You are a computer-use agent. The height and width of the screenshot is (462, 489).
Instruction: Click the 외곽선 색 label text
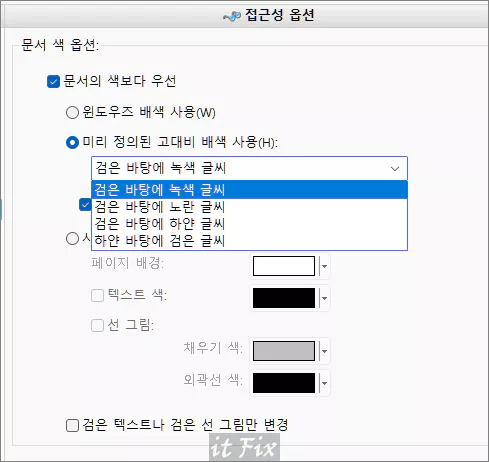[x=213, y=379]
